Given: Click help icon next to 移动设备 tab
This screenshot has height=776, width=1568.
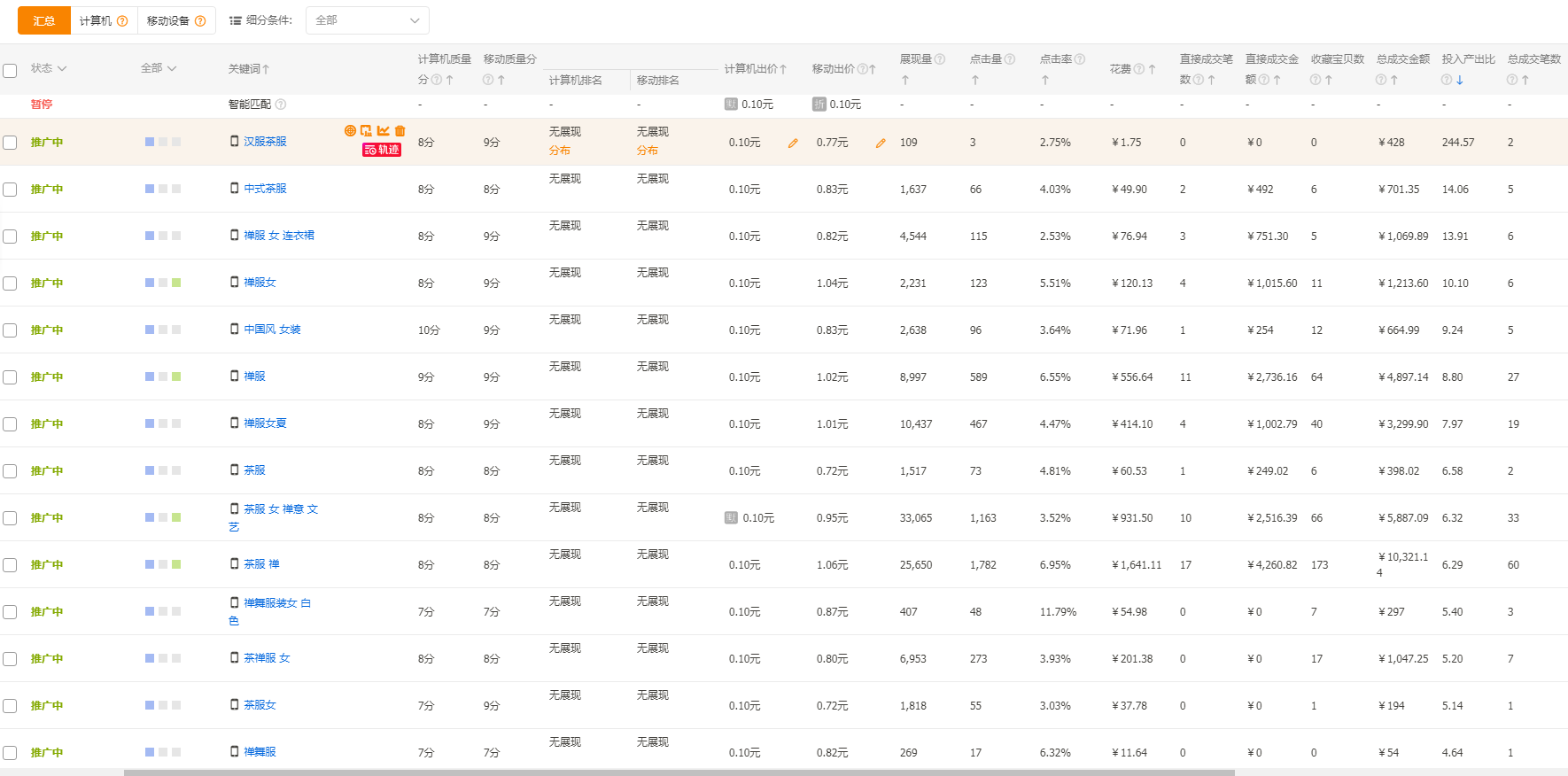Looking at the screenshot, I should pyautogui.click(x=200, y=21).
